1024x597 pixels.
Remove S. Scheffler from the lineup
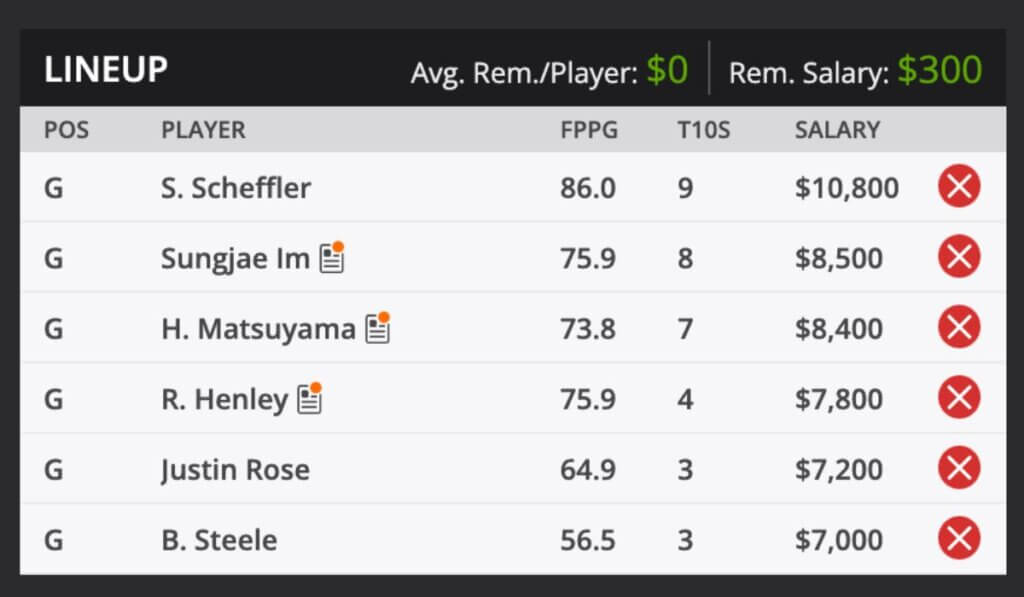960,187
